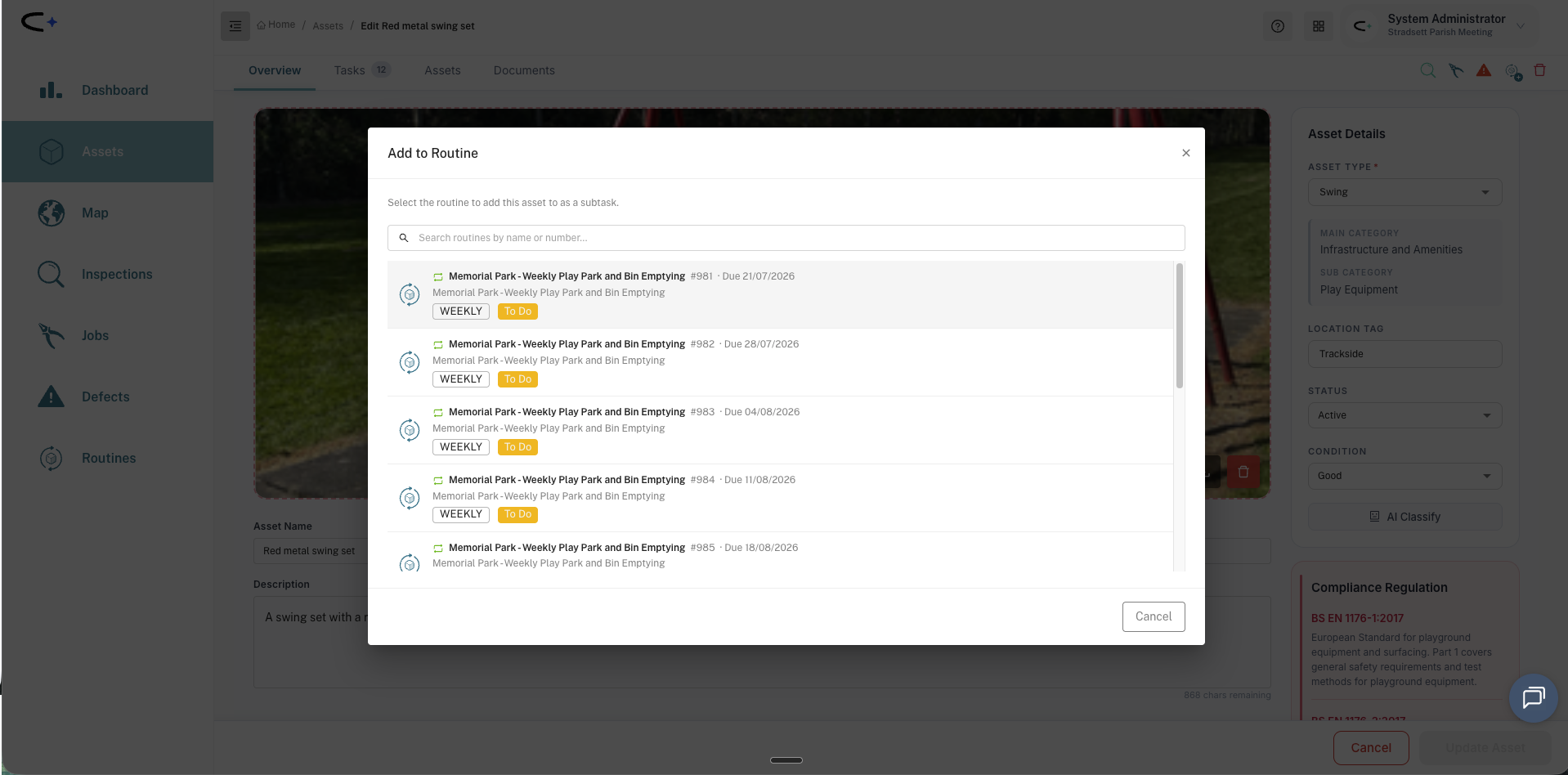Click the red defect triangle in asset toolbar
Screen dimensions: 1568x775
click(1484, 70)
